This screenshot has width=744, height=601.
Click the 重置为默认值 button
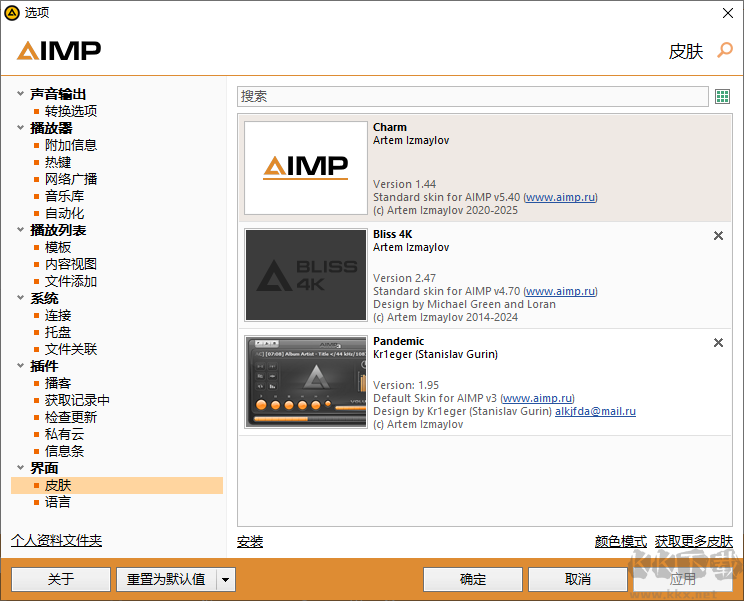(166, 579)
